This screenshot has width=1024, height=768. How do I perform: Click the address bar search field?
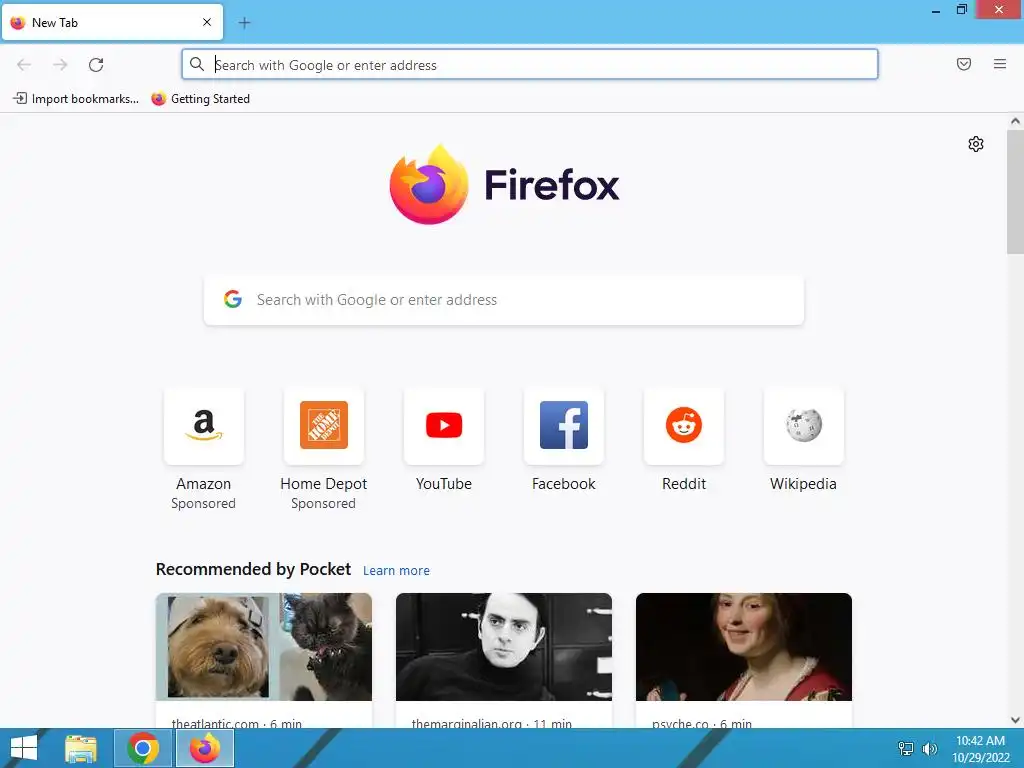tap(530, 65)
